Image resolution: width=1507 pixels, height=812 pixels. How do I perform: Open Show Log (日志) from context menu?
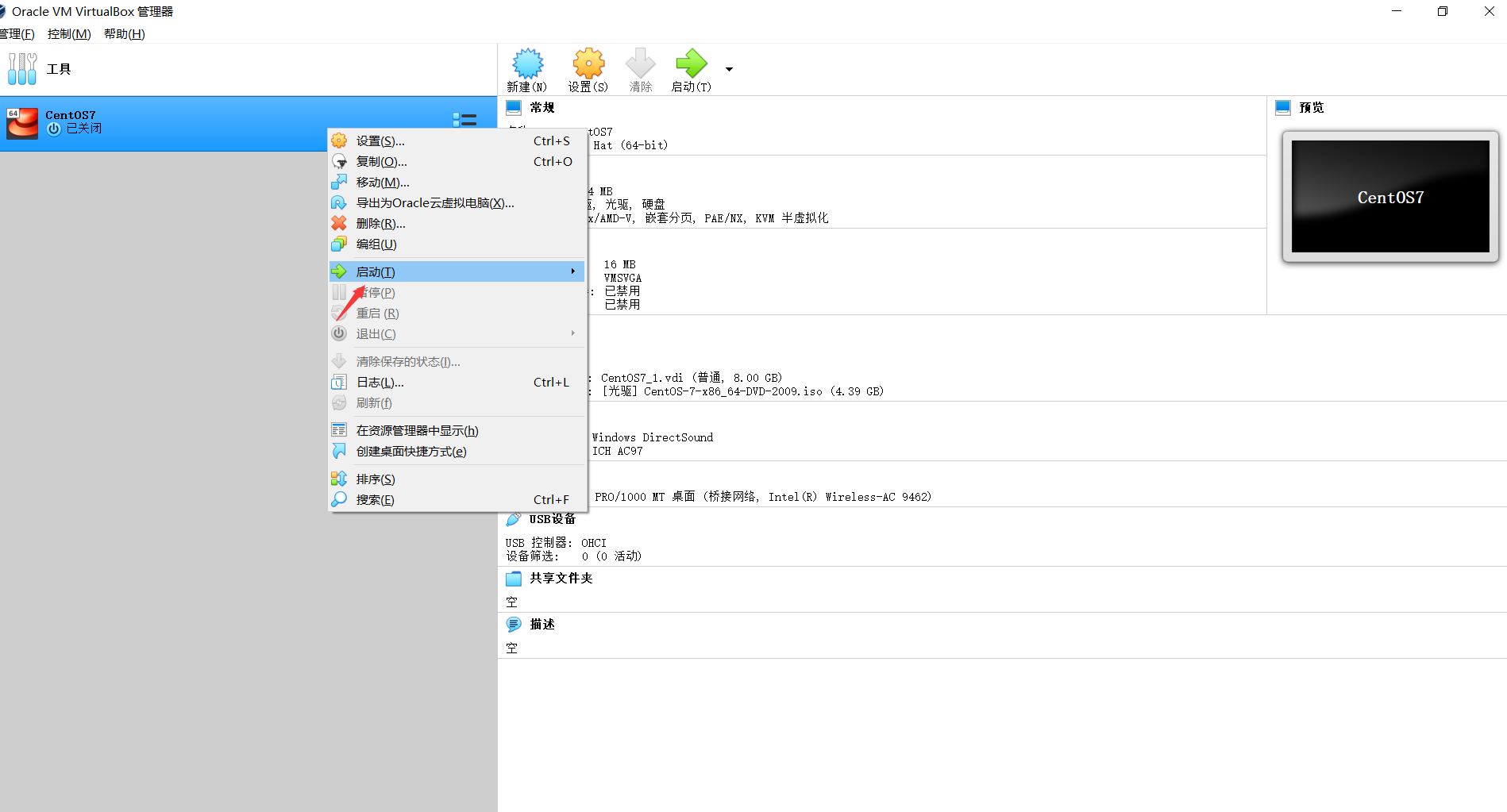458,383
